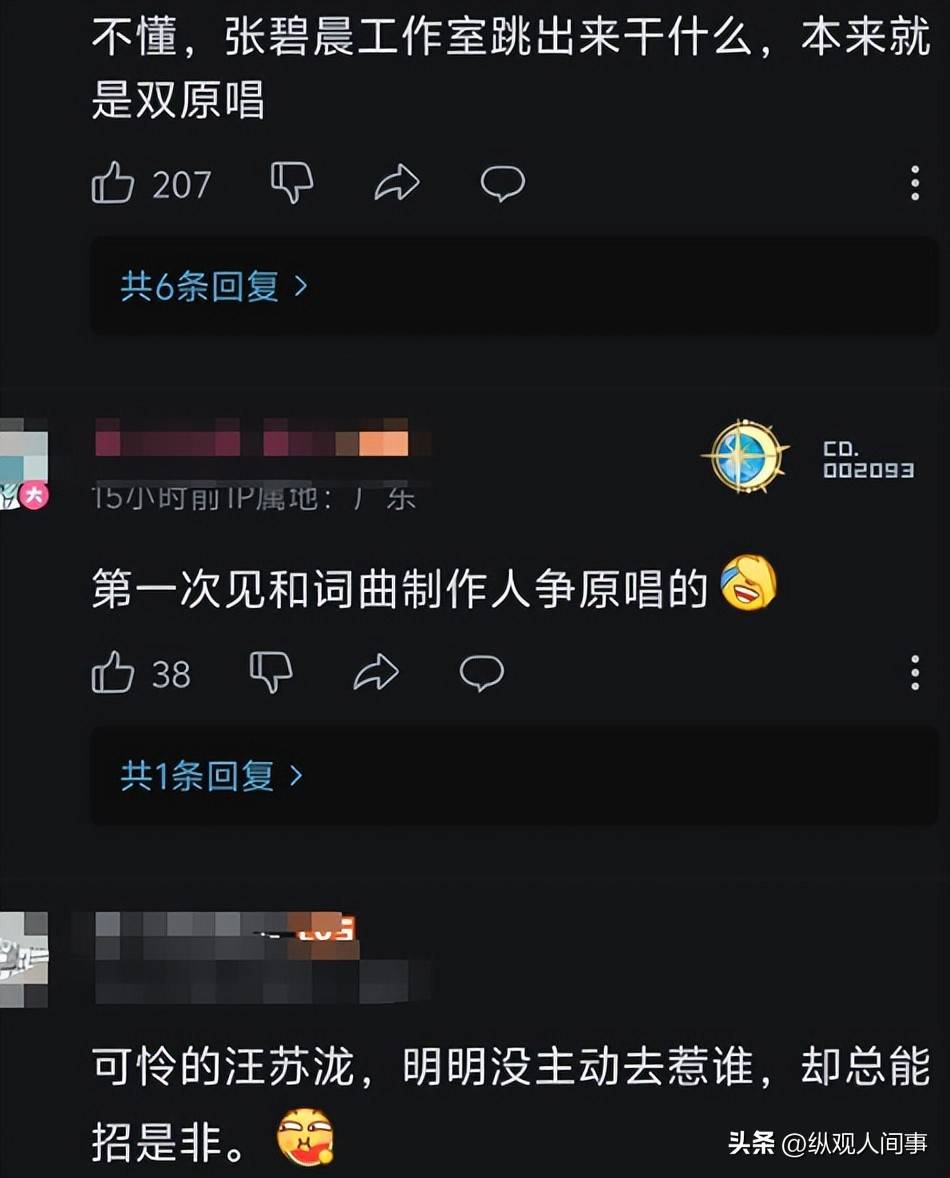Share the comment with 207 likes
Screen dimensions: 950x1178
click(397, 183)
